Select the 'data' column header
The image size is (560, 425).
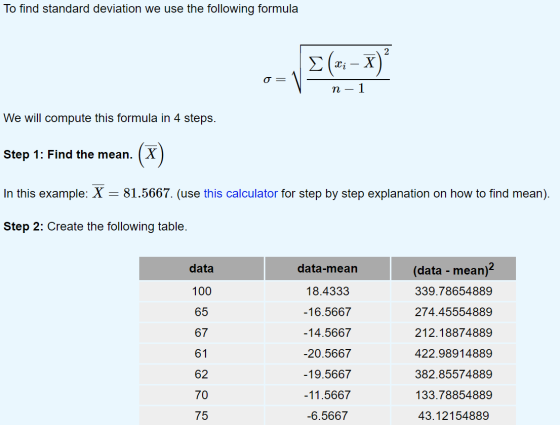(201, 268)
